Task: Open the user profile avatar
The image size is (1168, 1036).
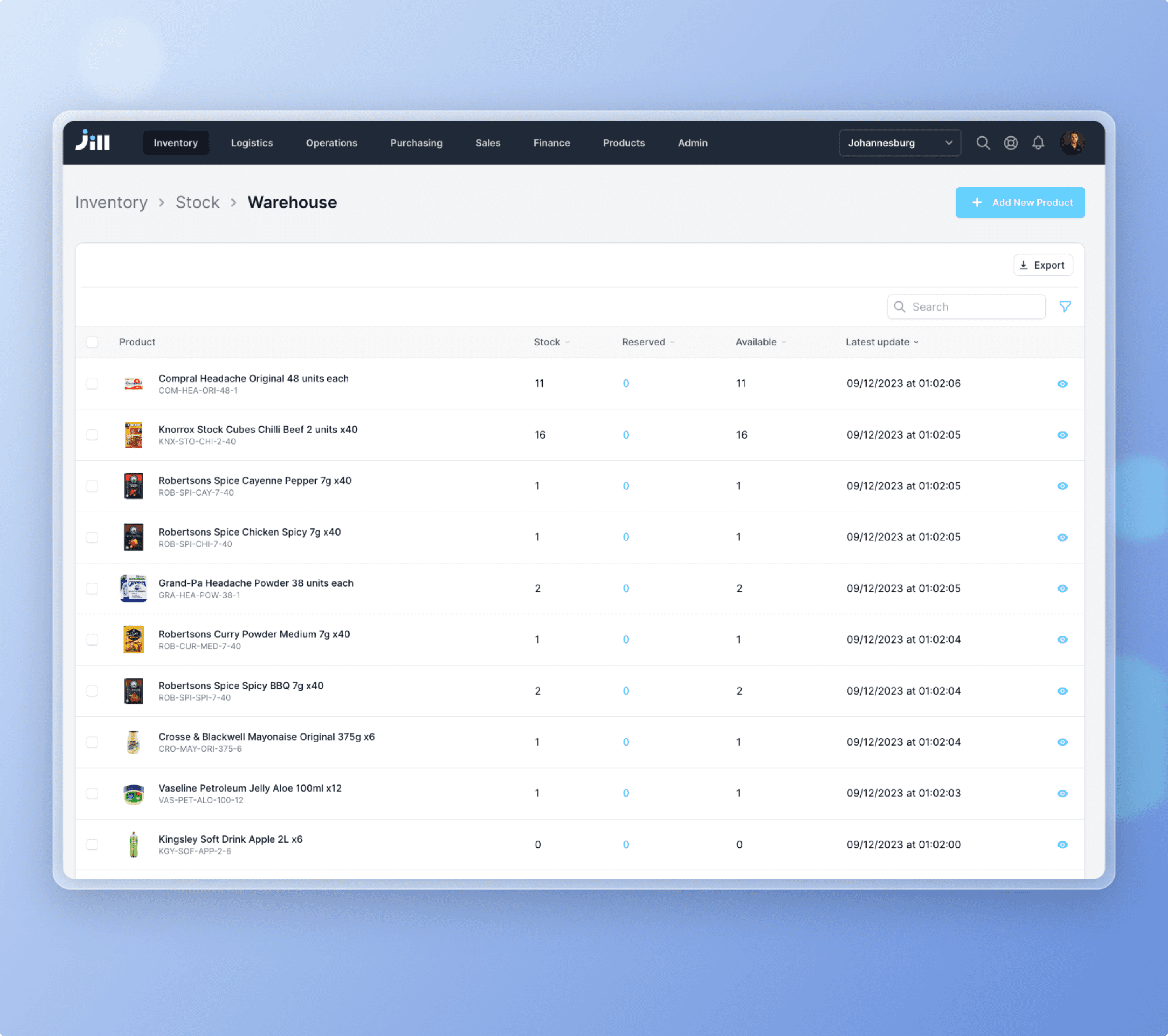Action: (x=1071, y=143)
